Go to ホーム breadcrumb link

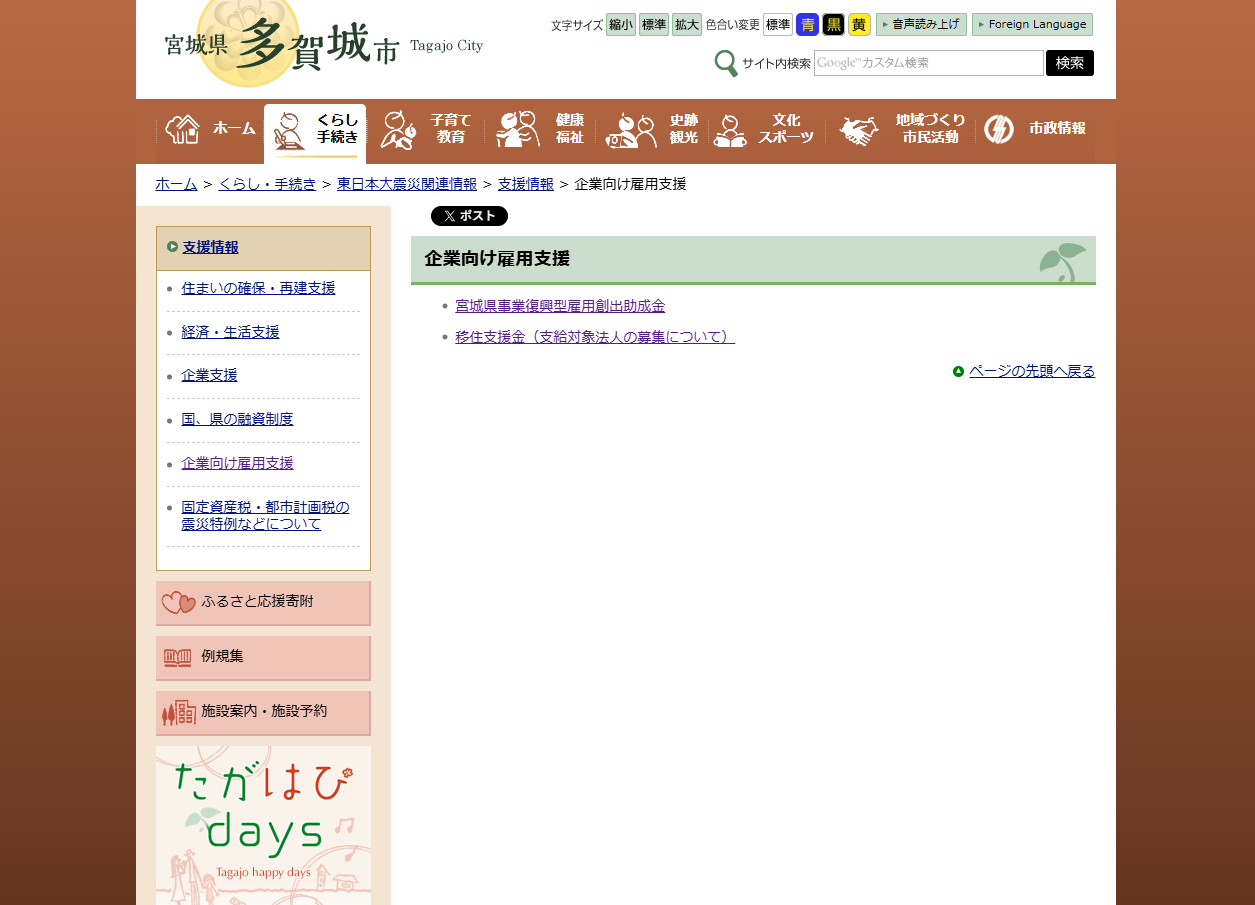[176, 184]
